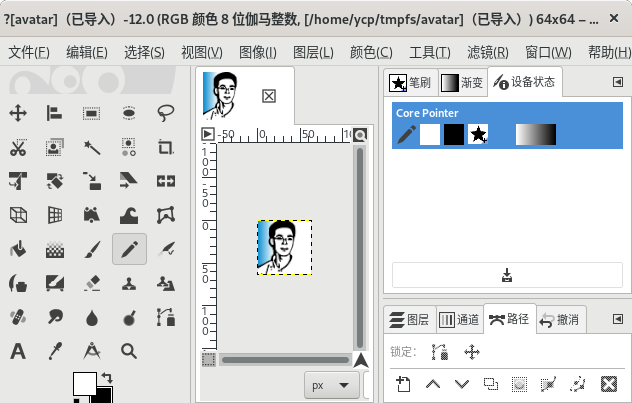Toggle lock path position
This screenshot has width=632, height=403.
[x=472, y=352]
